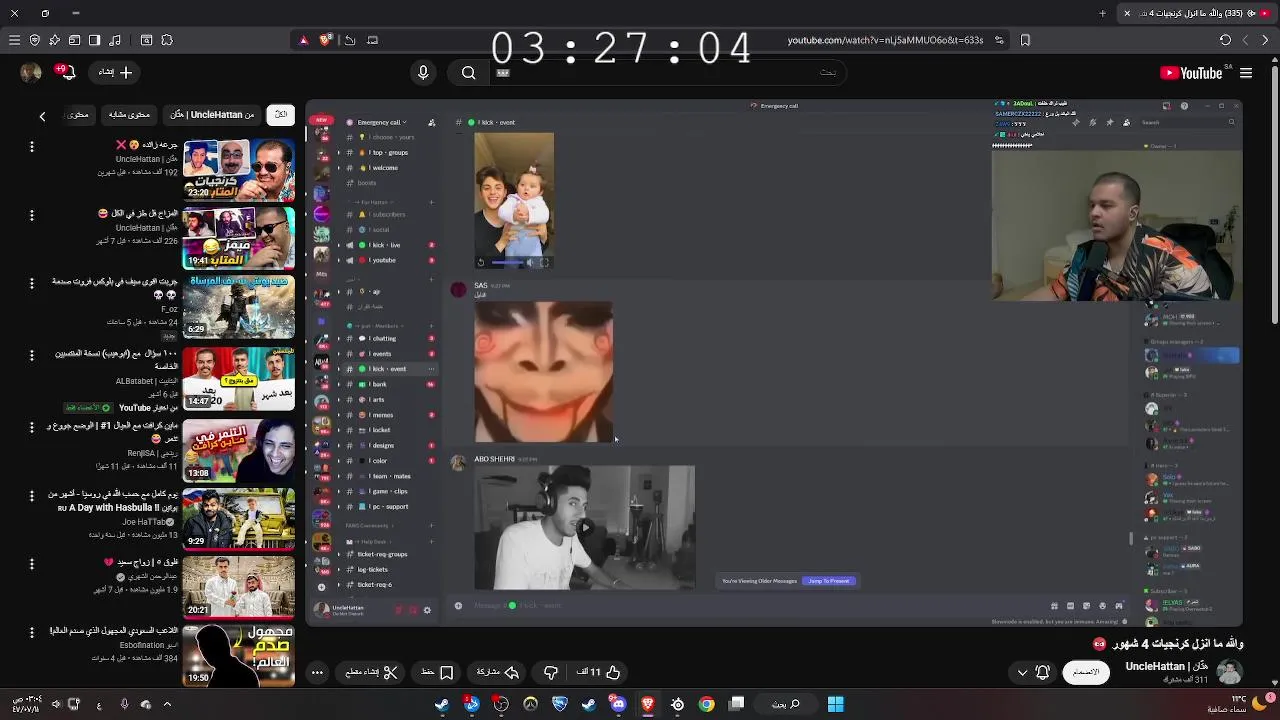Open the site settings icon beside the URL
The image size is (1280, 720).
999,40
